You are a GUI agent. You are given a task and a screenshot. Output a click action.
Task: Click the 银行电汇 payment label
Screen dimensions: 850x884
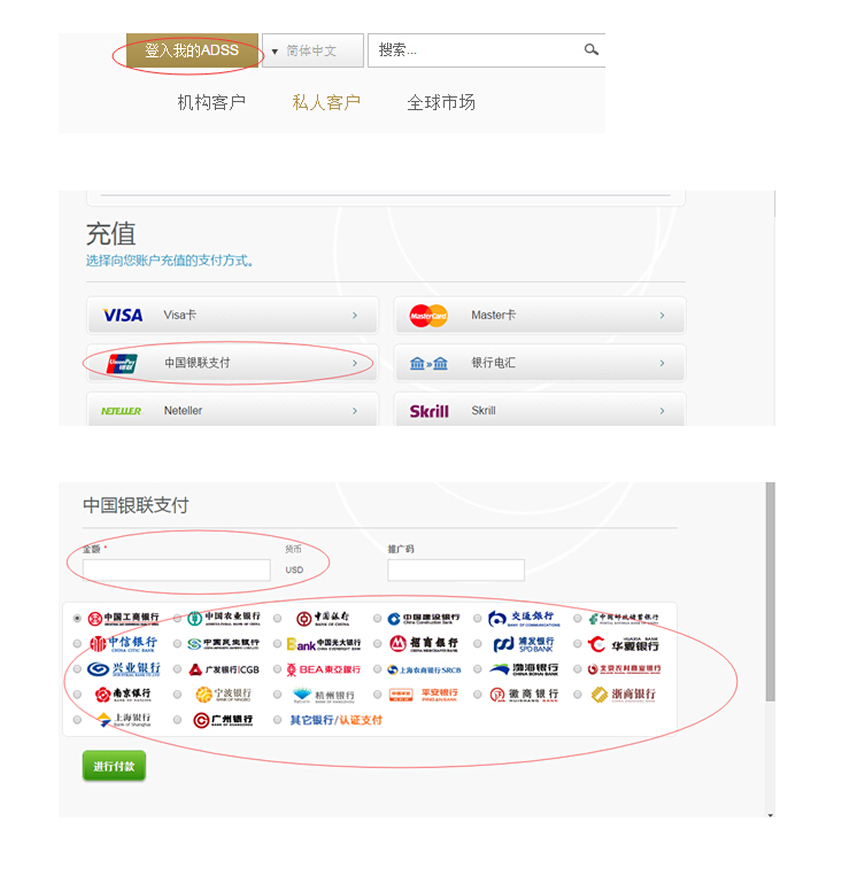[493, 363]
